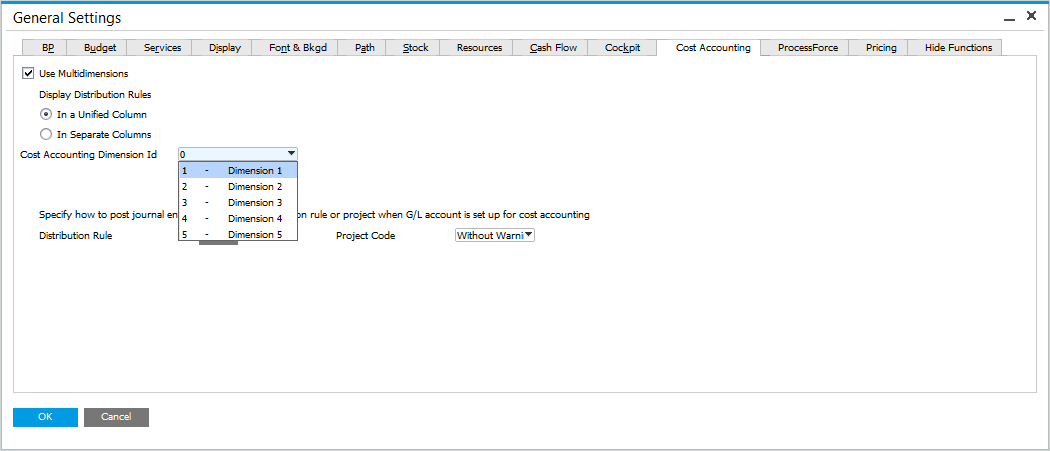The width and height of the screenshot is (1050, 451).
Task: Open the Budget tab
Action: coord(100,48)
